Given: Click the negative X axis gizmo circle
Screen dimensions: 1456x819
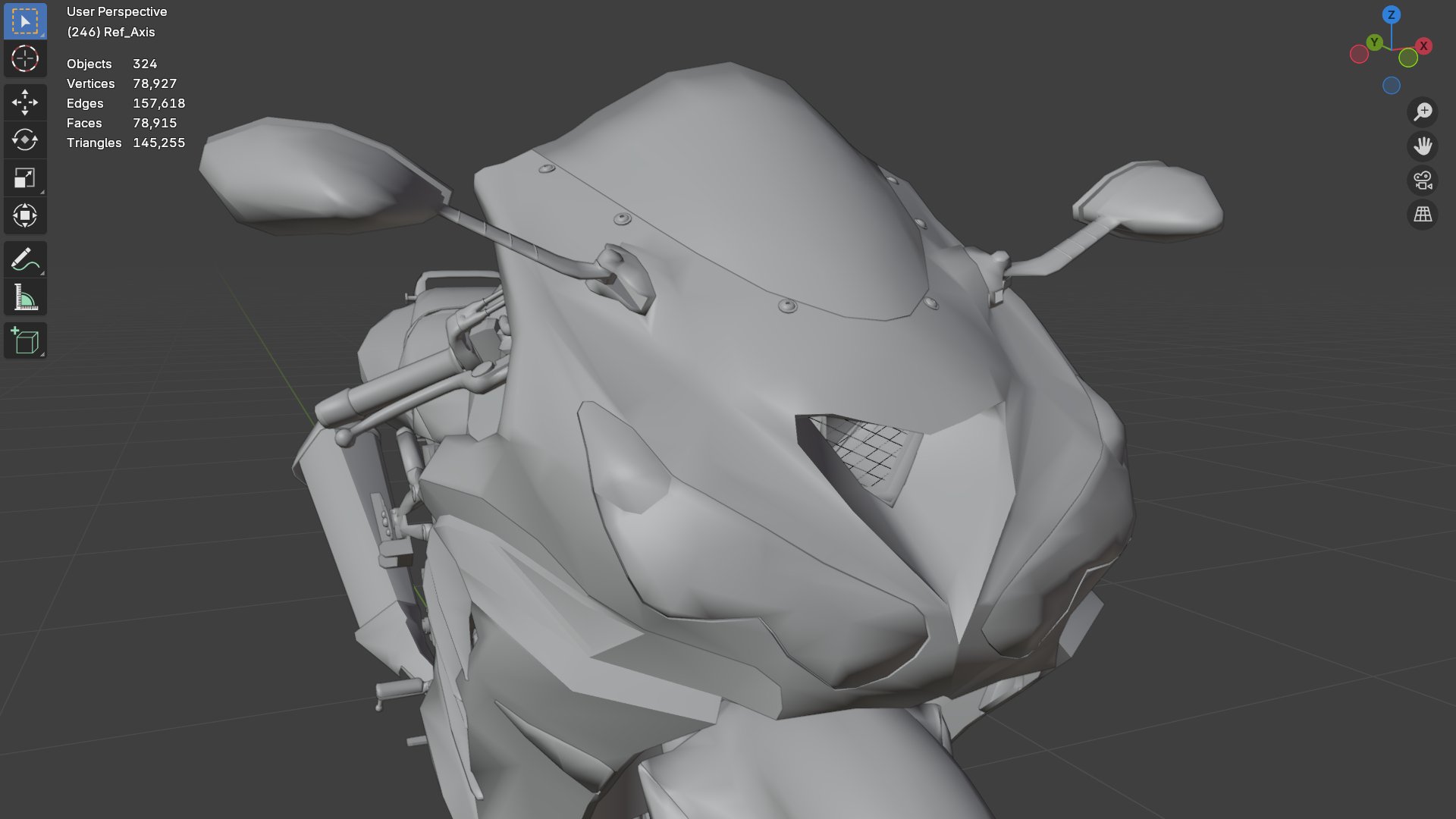Looking at the screenshot, I should pyautogui.click(x=1359, y=55).
